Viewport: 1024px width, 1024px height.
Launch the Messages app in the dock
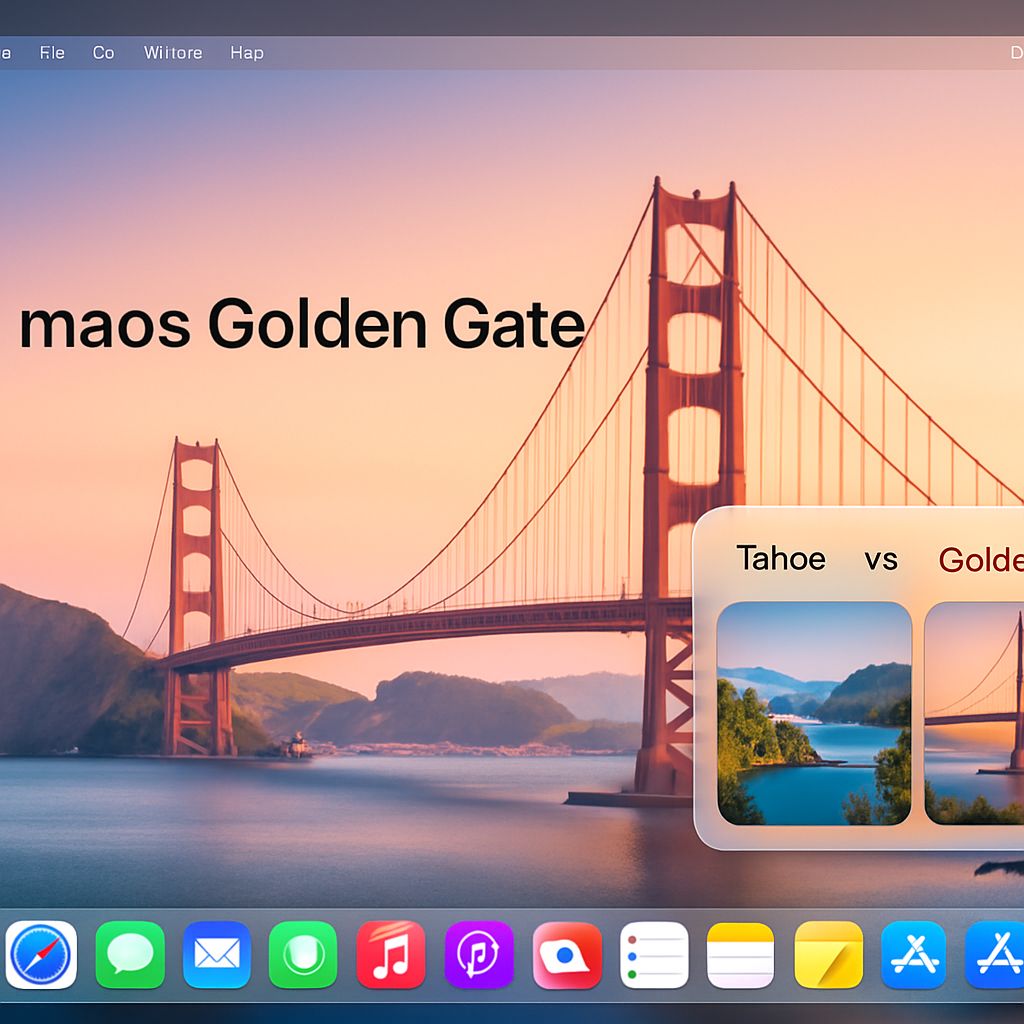pyautogui.click(x=130, y=955)
